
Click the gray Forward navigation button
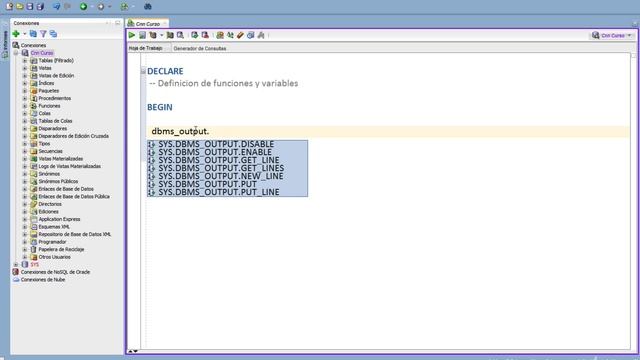click(x=101, y=7)
